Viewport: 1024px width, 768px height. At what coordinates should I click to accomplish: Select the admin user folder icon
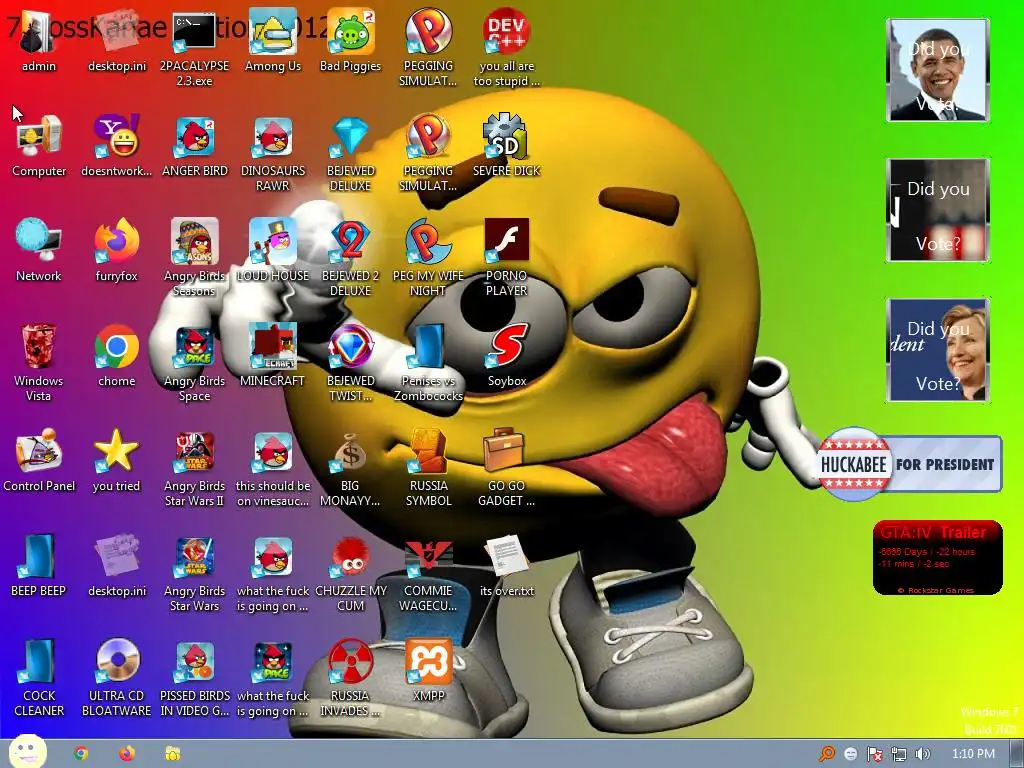[x=39, y=33]
